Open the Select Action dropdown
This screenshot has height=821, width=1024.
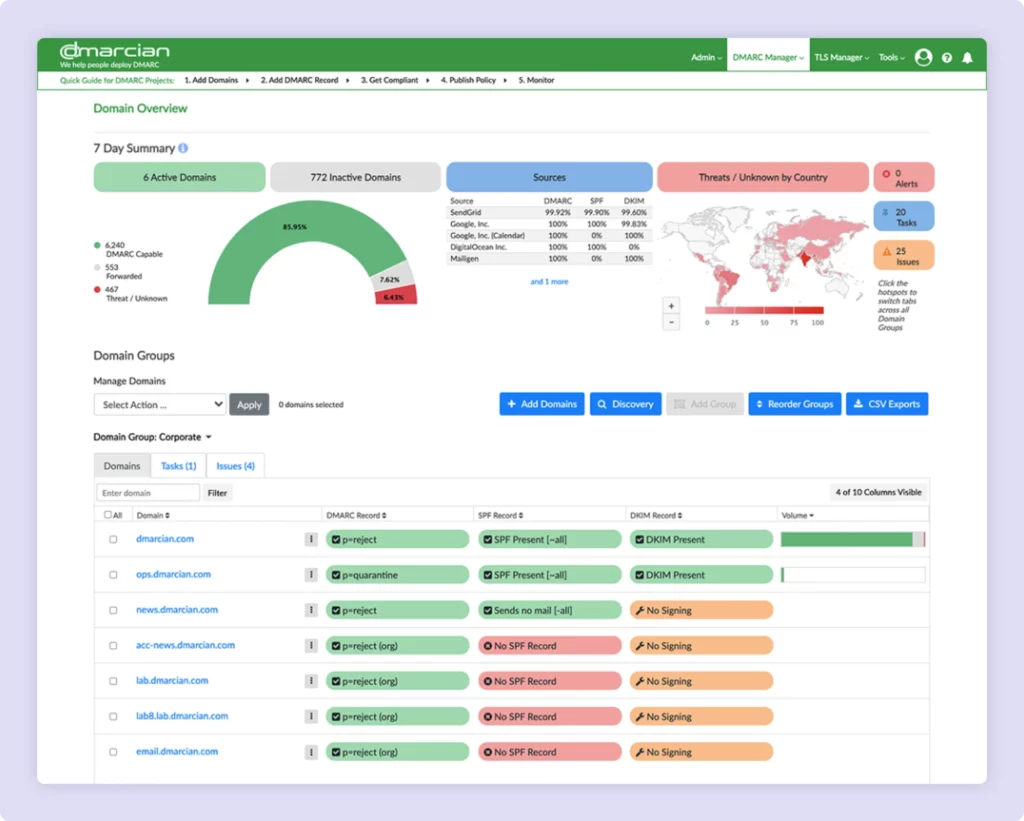click(160, 404)
